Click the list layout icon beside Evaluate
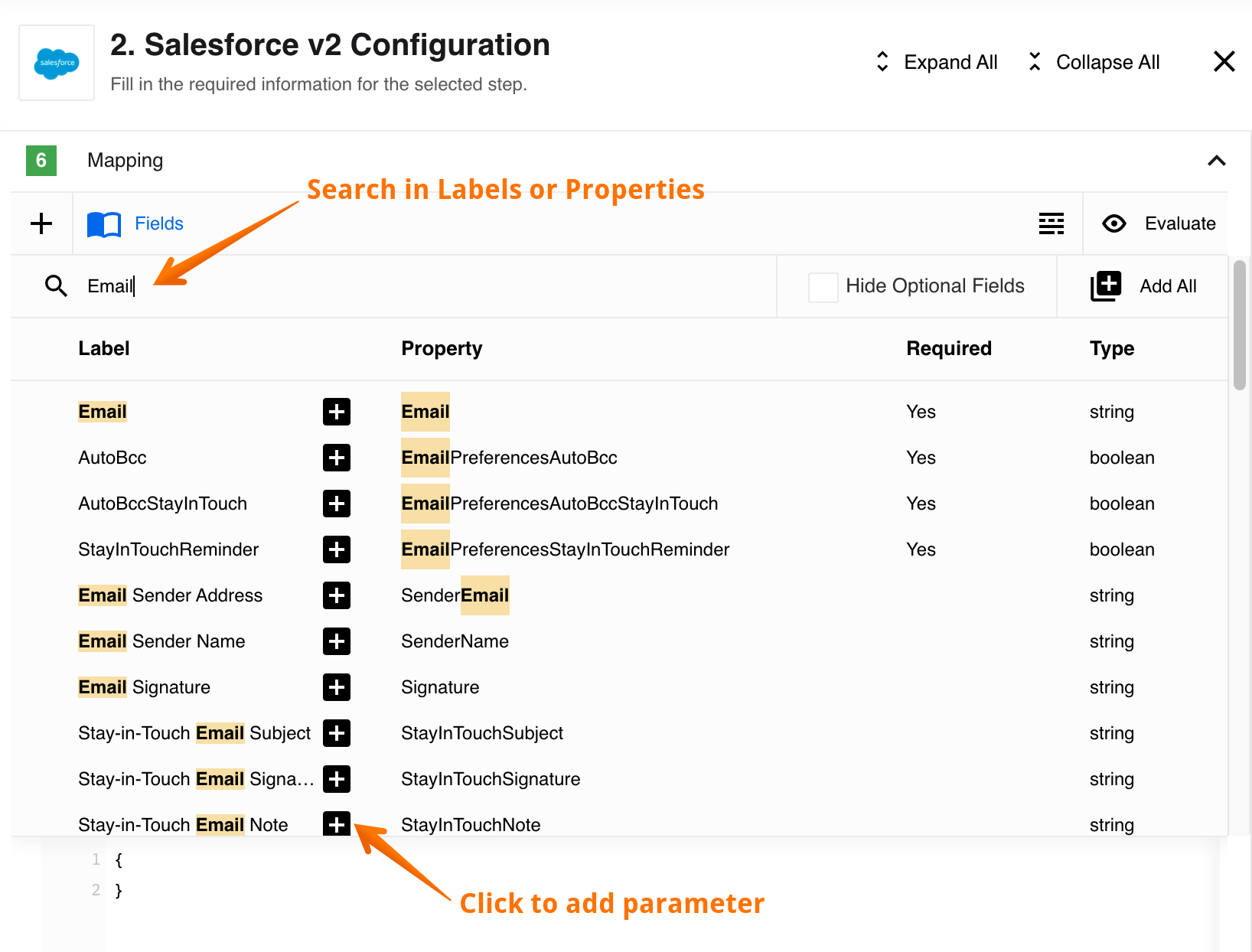This screenshot has height=952, width=1252. 1051,223
